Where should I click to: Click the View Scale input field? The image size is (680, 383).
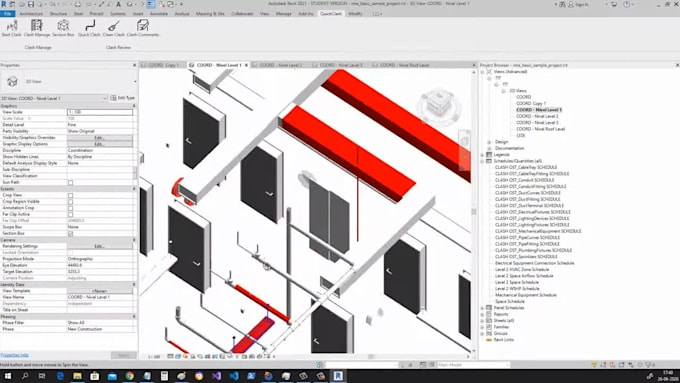pyautogui.click(x=100, y=112)
